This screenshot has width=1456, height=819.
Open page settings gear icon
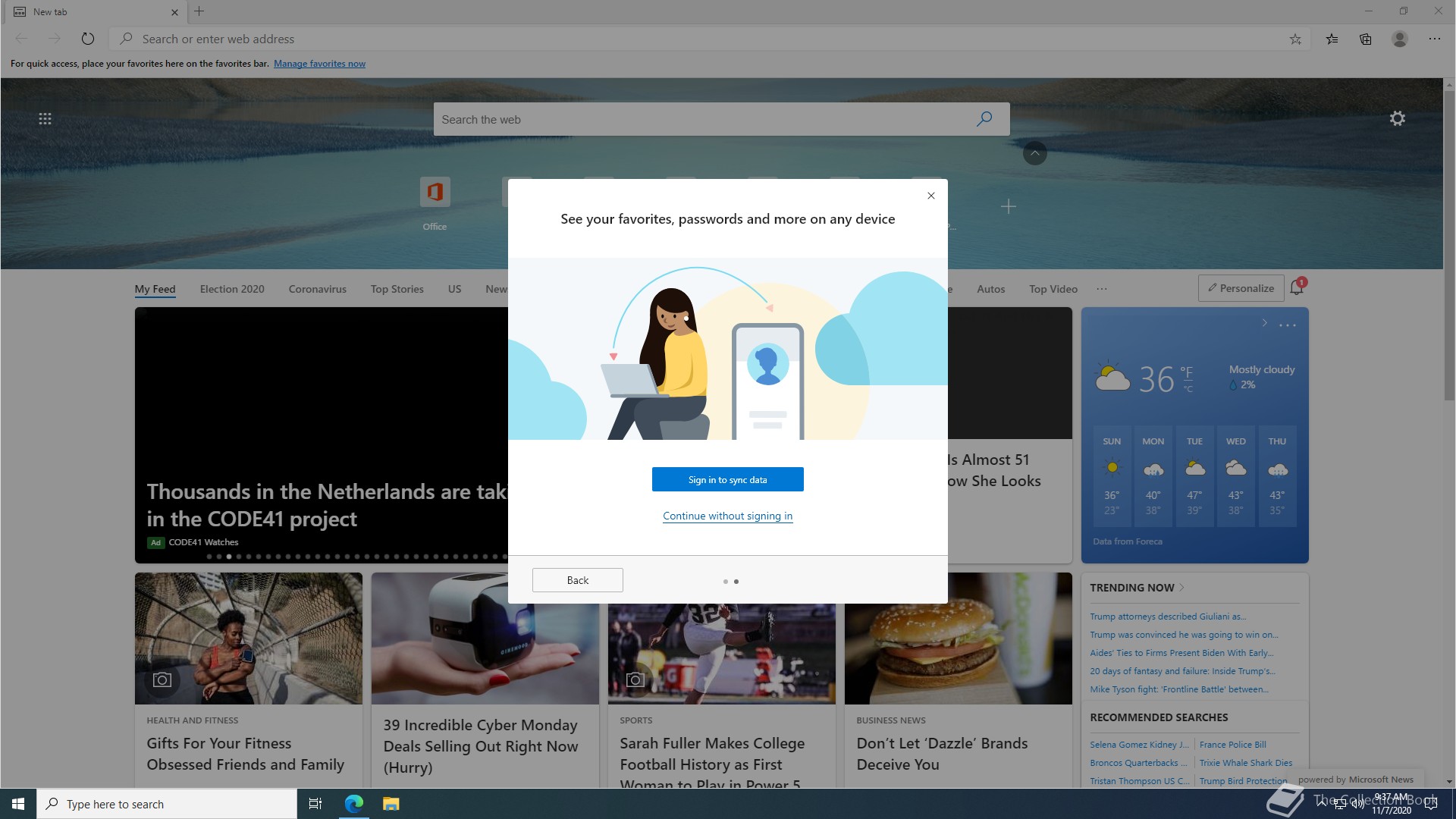[1398, 118]
